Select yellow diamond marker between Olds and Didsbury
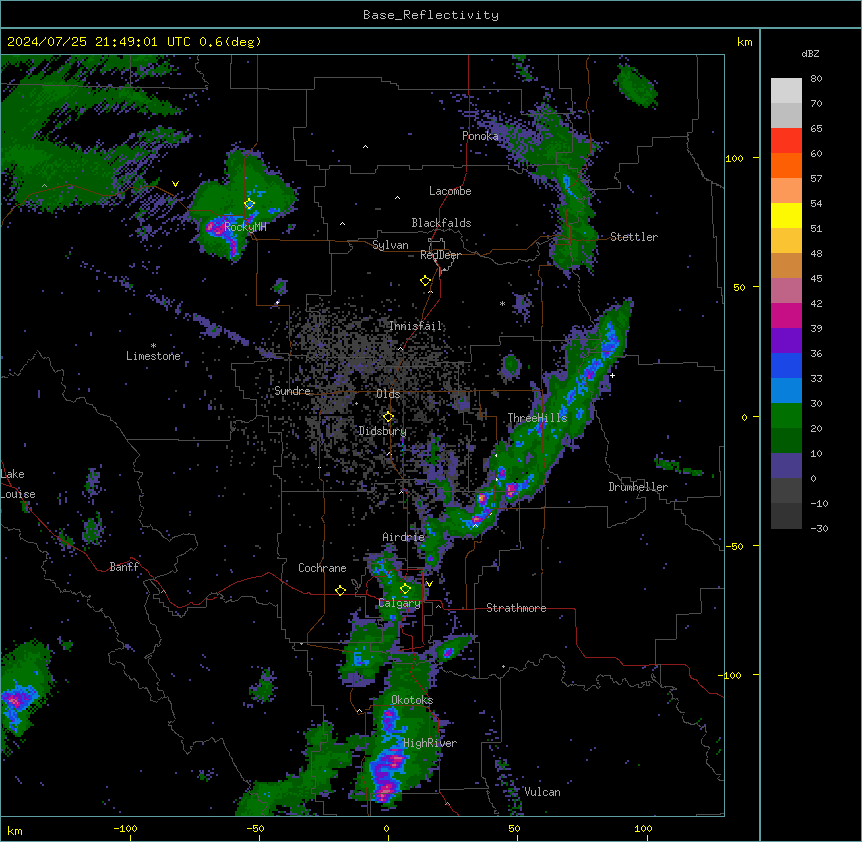The width and height of the screenshot is (862, 842). point(388,417)
